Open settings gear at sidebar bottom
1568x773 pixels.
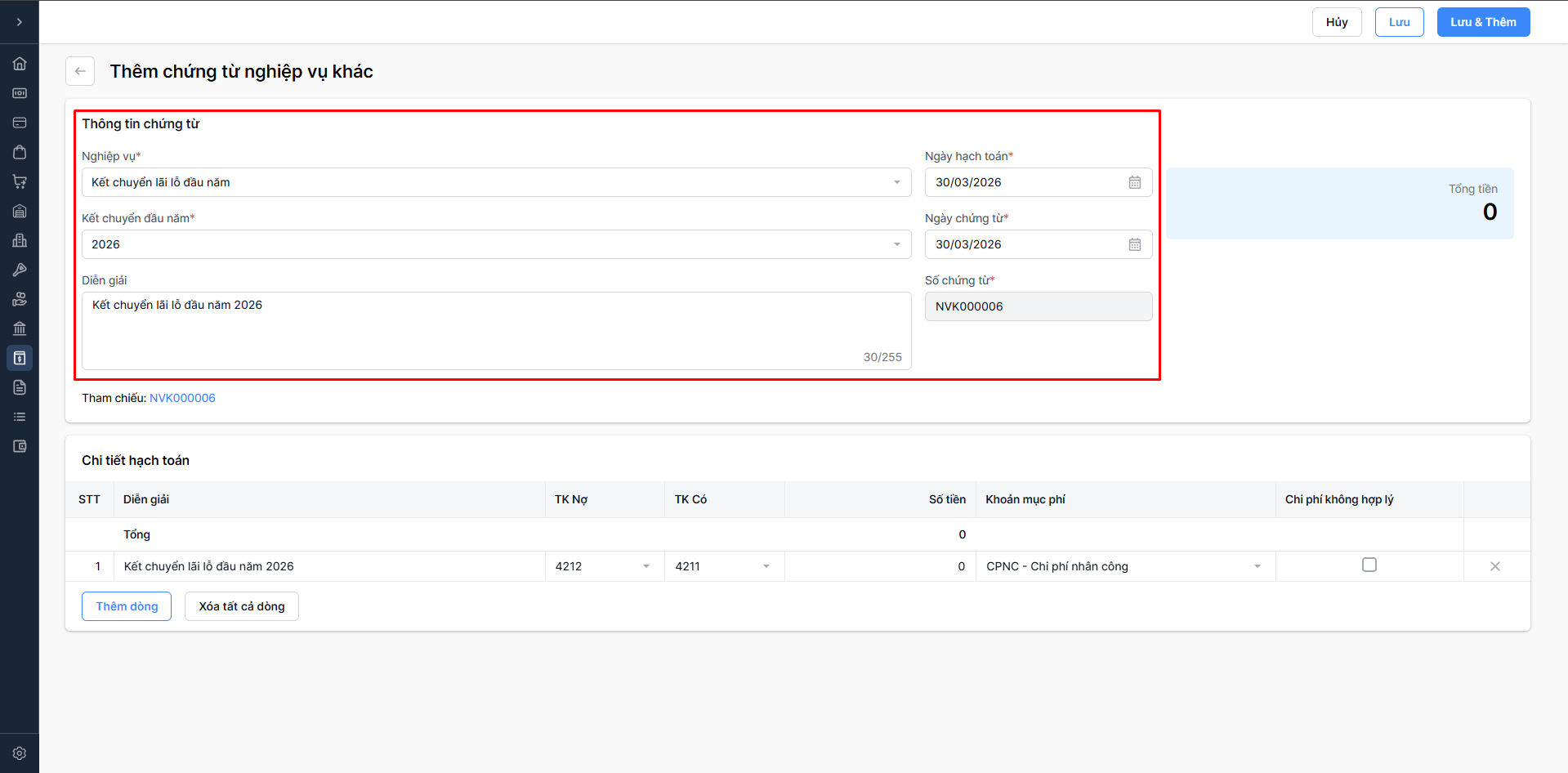coord(20,753)
